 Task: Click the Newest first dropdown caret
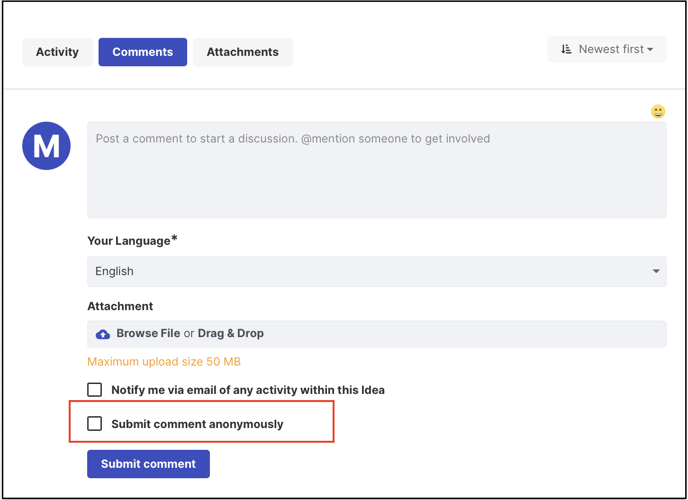click(650, 50)
